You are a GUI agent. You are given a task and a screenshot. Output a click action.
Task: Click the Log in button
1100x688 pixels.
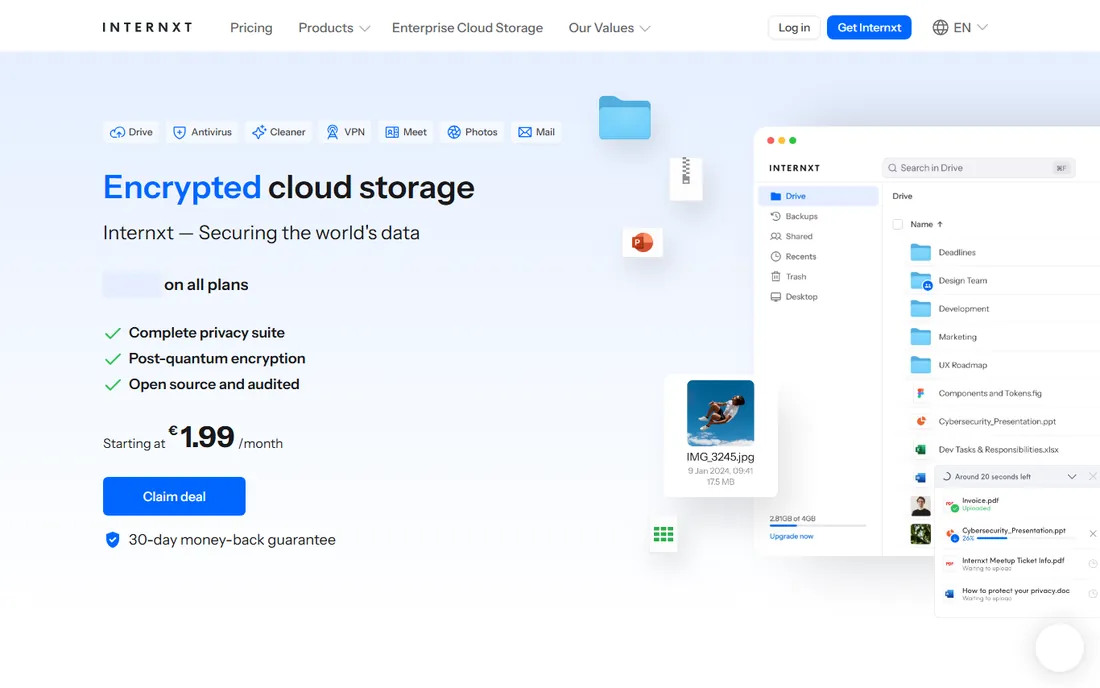coord(794,27)
